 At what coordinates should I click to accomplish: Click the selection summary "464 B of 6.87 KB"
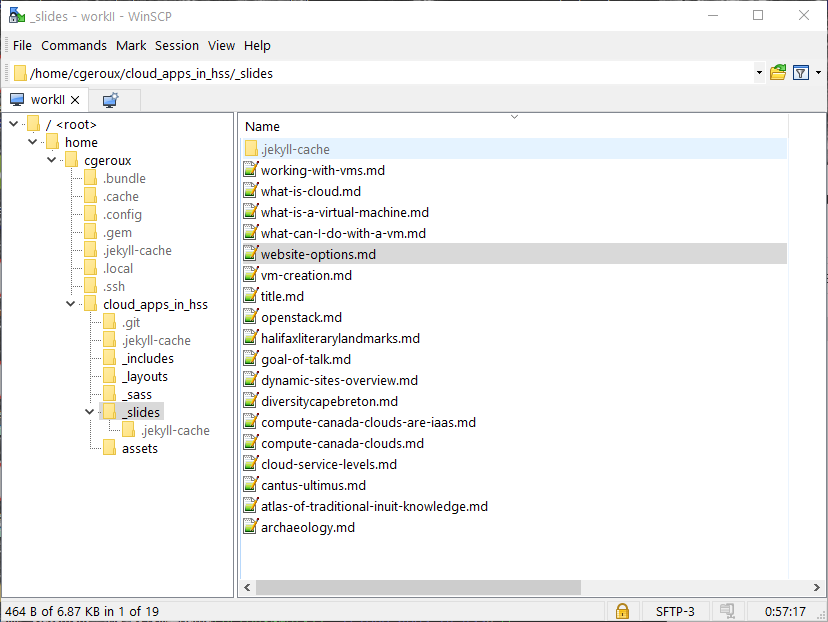pos(52,611)
